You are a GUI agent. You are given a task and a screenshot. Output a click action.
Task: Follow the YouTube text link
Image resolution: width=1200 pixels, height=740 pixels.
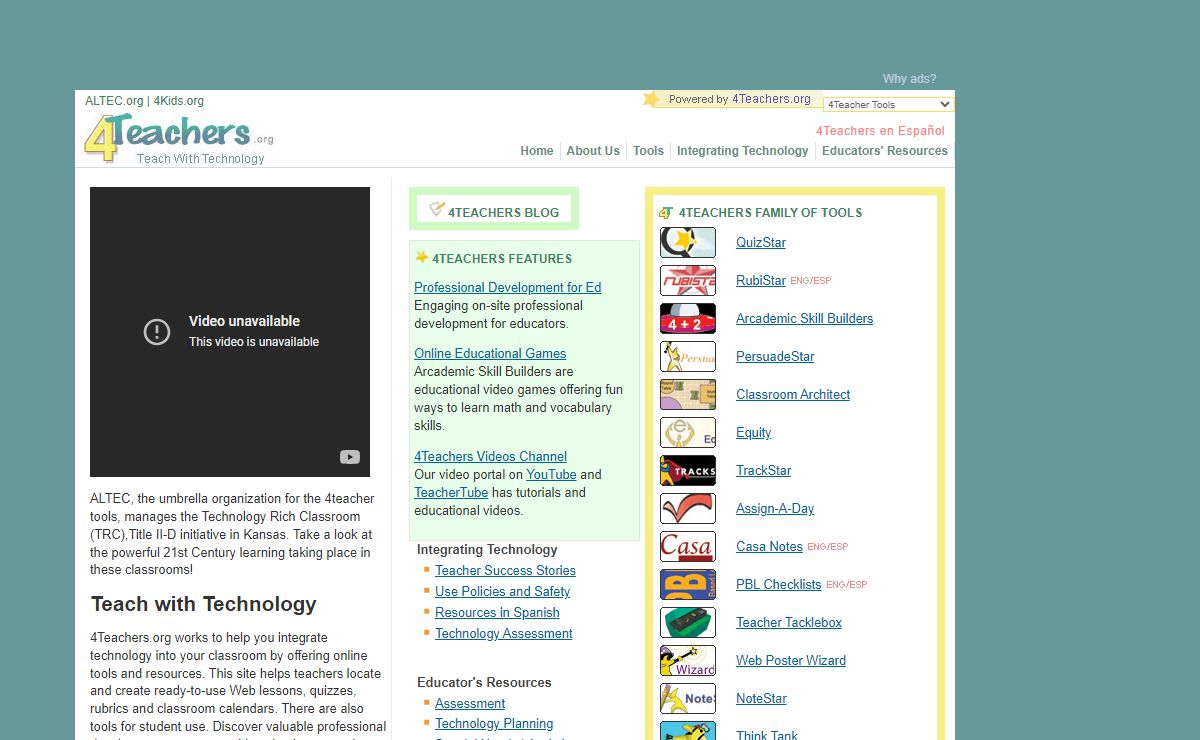click(551, 474)
